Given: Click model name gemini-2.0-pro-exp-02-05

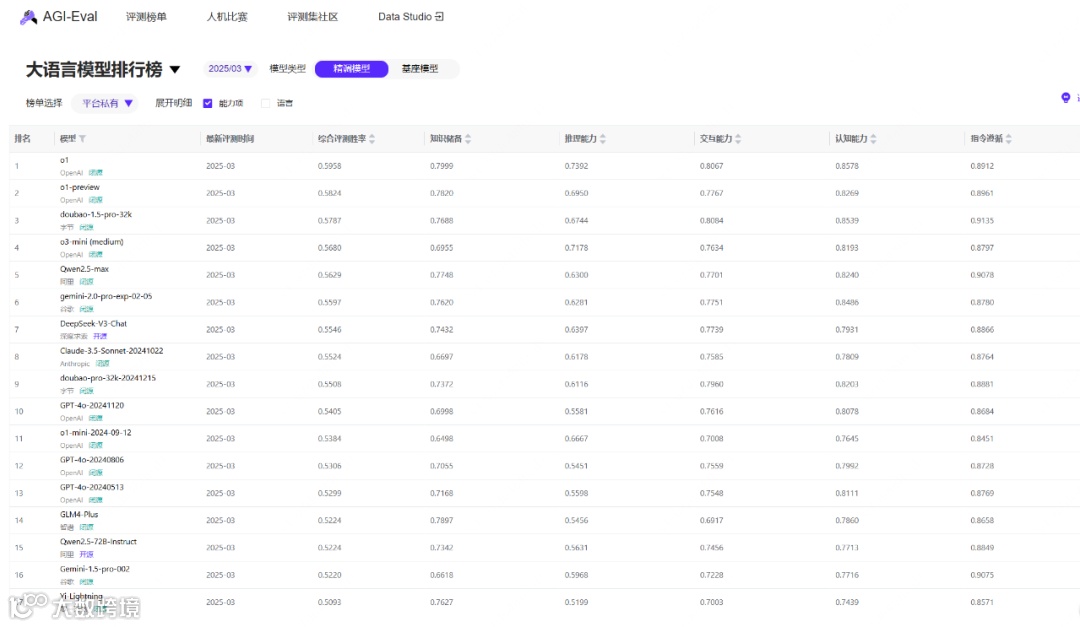Looking at the screenshot, I should pyautogui.click(x=106, y=296).
